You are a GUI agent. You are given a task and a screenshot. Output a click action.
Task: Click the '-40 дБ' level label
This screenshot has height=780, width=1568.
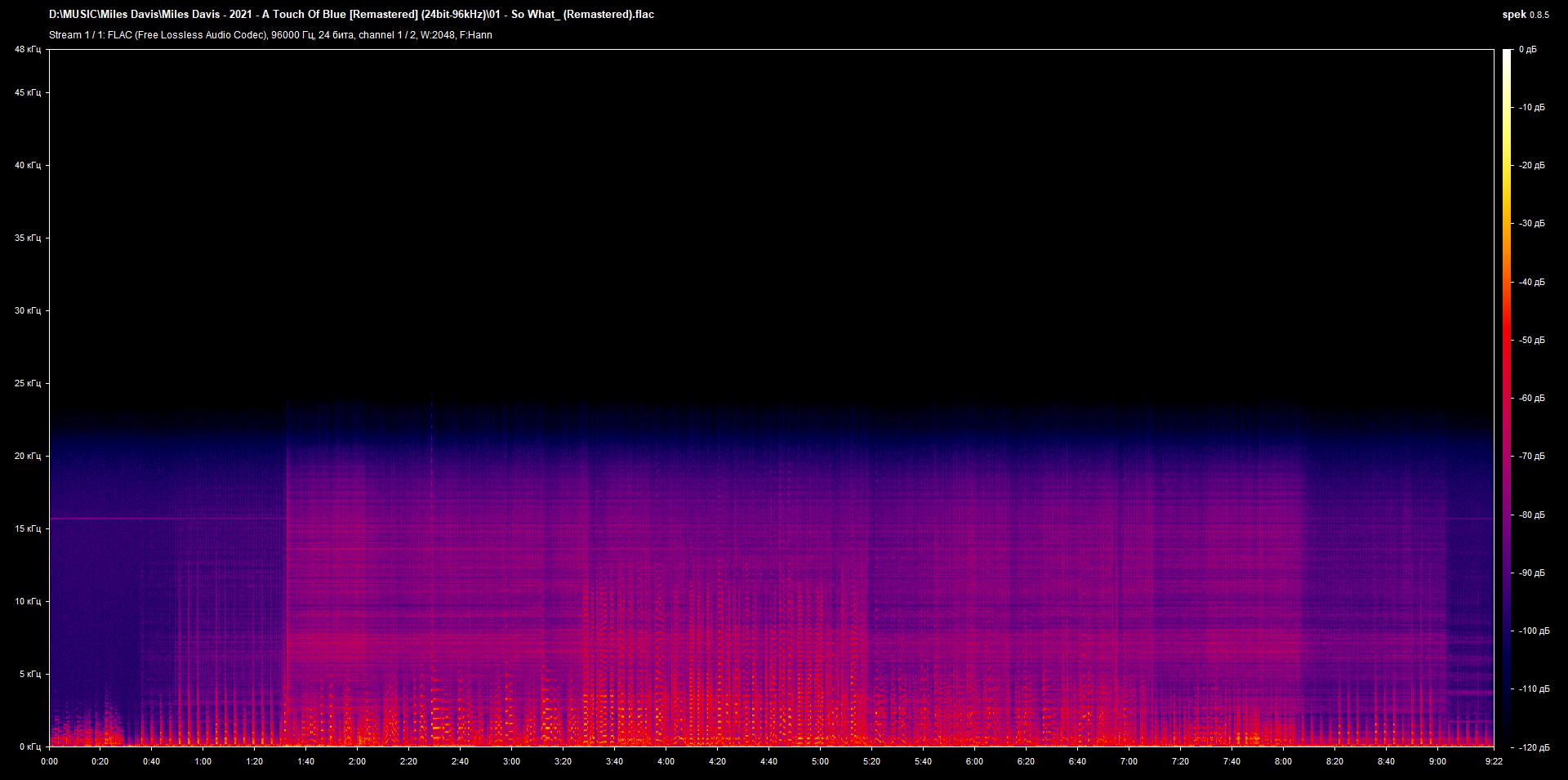point(1532,283)
